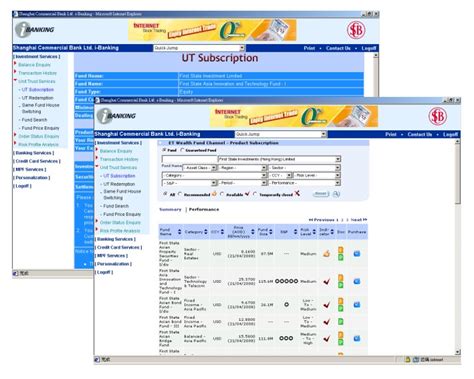The image size is (474, 379).
Task: Open UT Redemption in back window sidebar
Action: click(x=37, y=98)
